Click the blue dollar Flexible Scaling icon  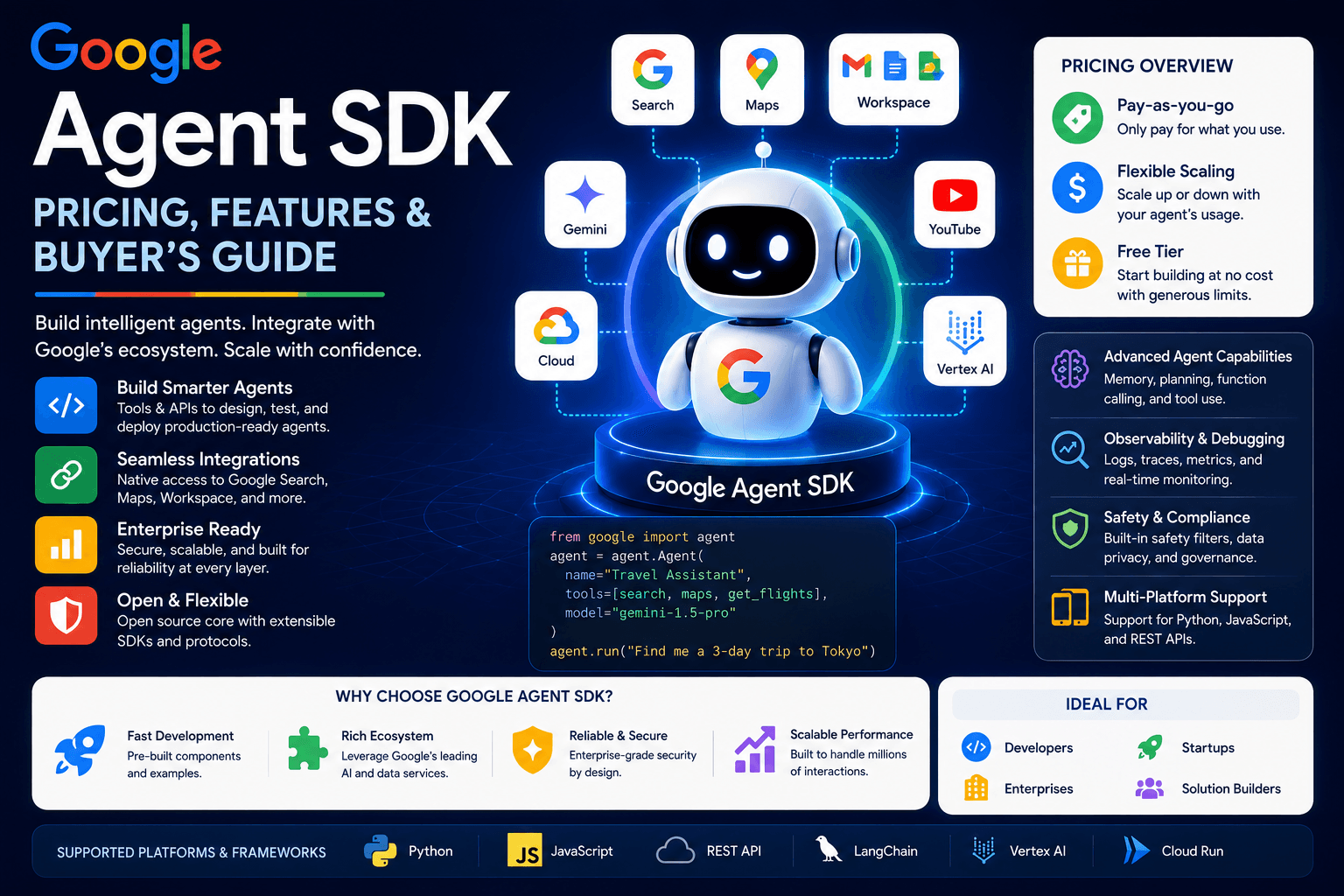click(1077, 187)
